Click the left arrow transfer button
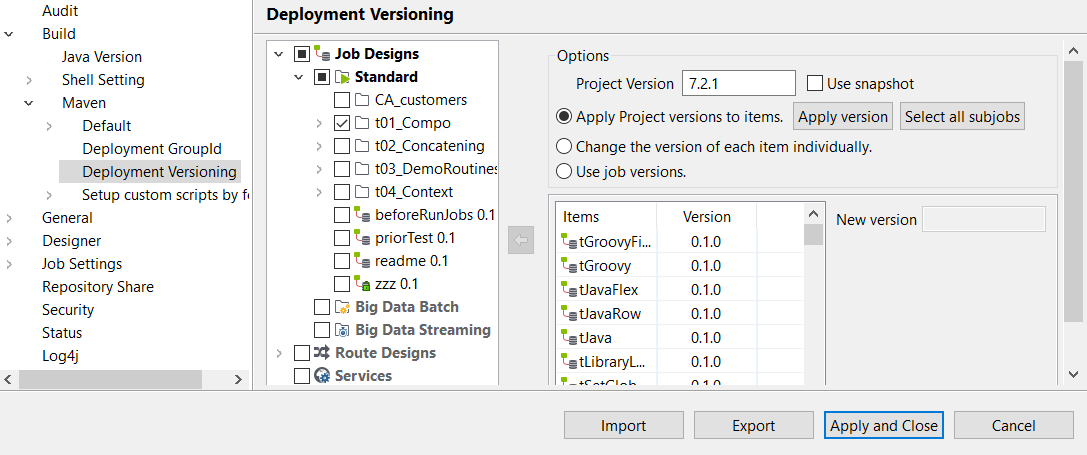This screenshot has width=1087, height=455. [x=521, y=241]
